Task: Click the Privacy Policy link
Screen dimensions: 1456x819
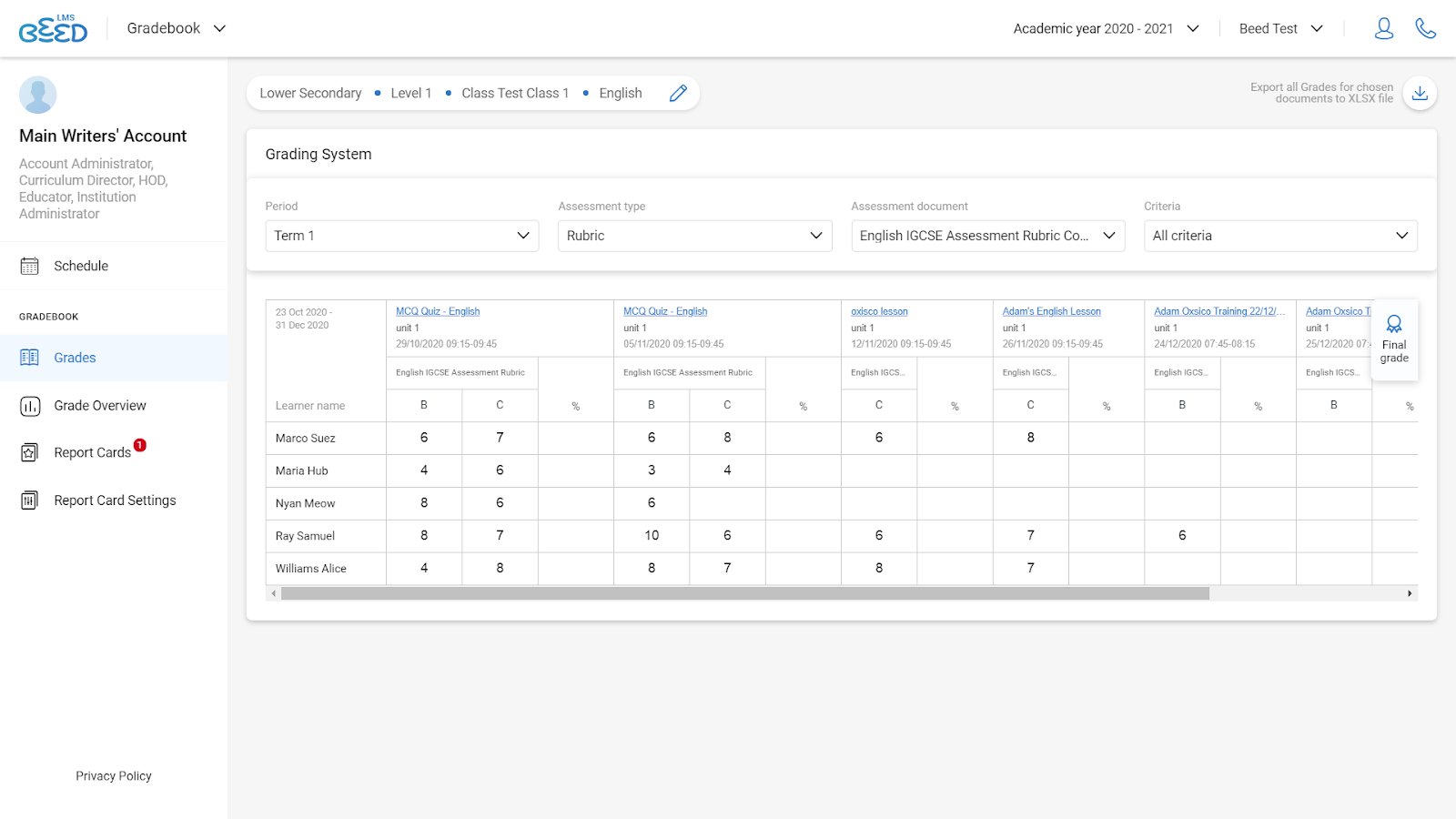Action: coord(114,776)
